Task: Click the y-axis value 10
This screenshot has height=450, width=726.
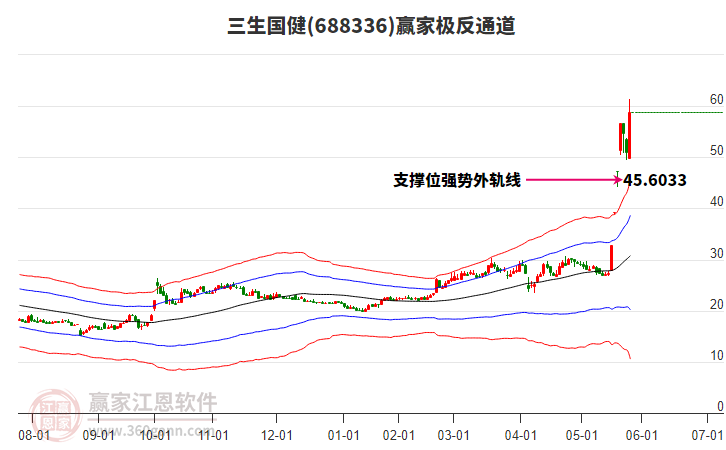Action: [x=716, y=355]
